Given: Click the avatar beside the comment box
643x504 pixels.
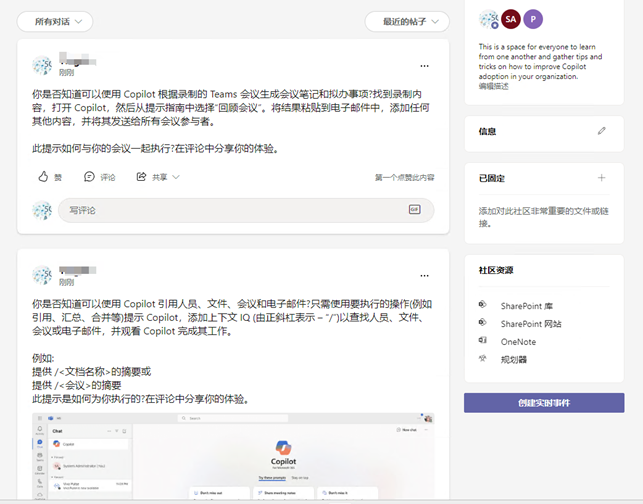Looking at the screenshot, I should (x=42, y=210).
